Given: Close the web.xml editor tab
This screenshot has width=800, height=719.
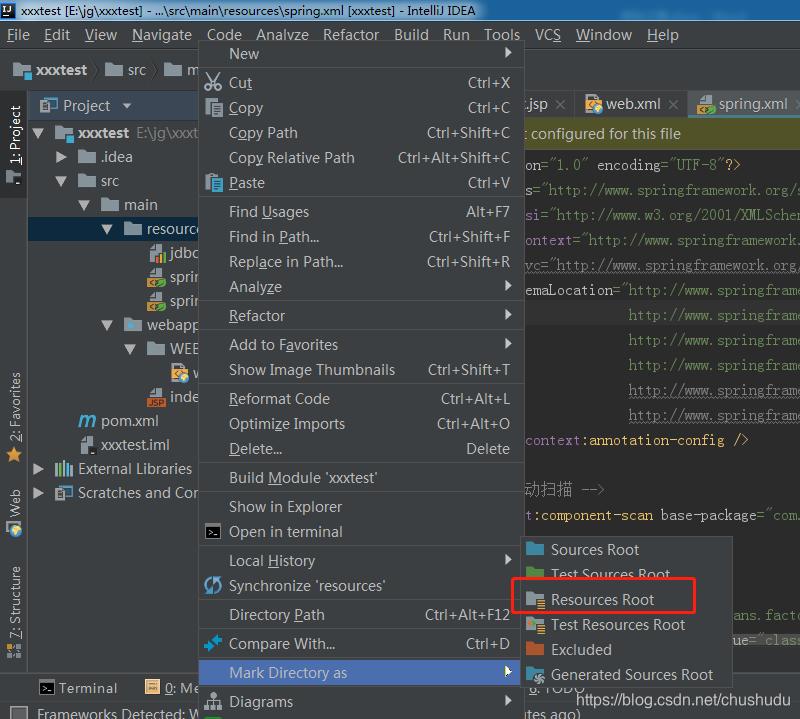Looking at the screenshot, I should 673,105.
